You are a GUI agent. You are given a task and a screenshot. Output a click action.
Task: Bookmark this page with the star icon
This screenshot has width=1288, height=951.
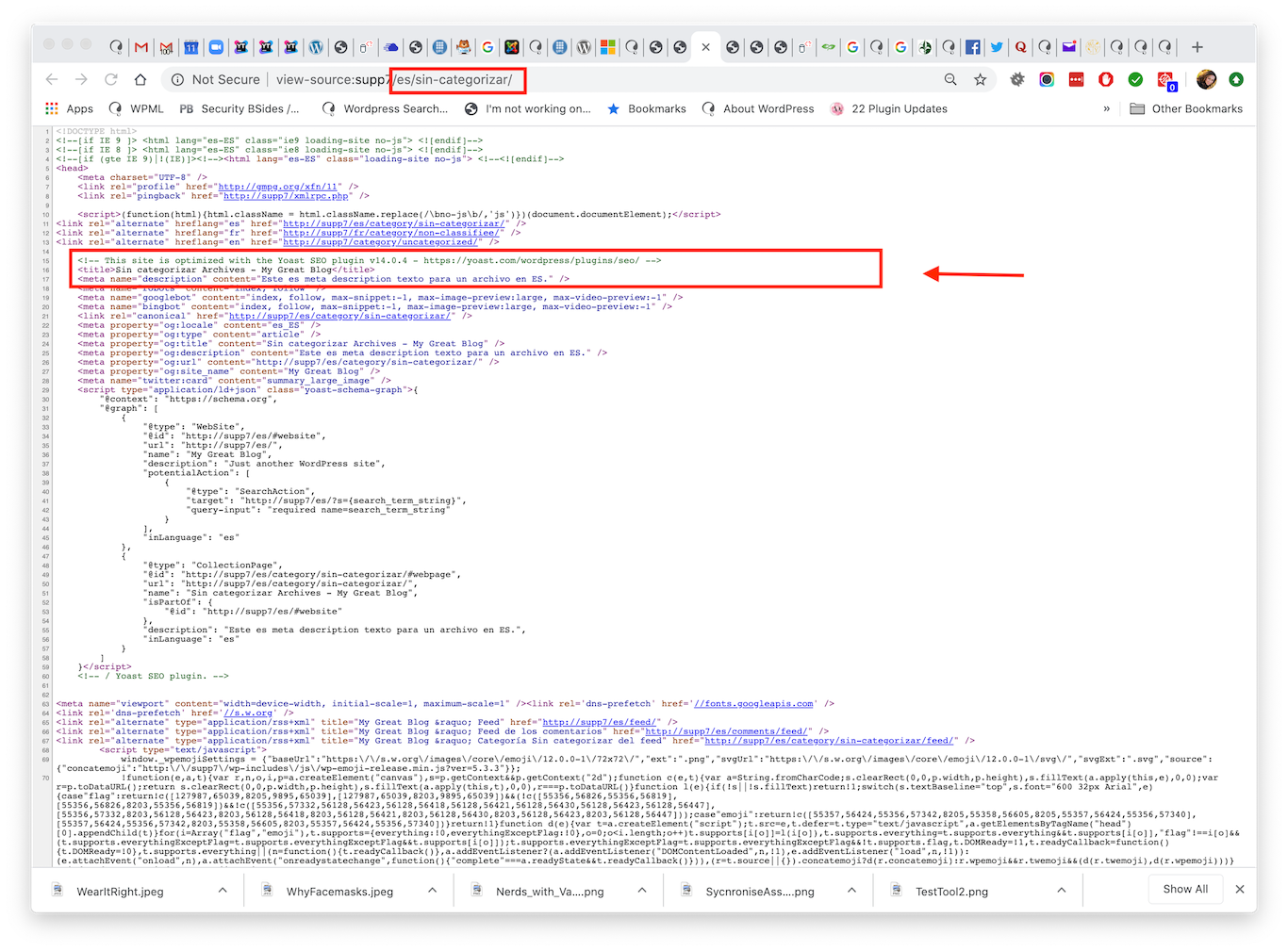click(x=981, y=80)
